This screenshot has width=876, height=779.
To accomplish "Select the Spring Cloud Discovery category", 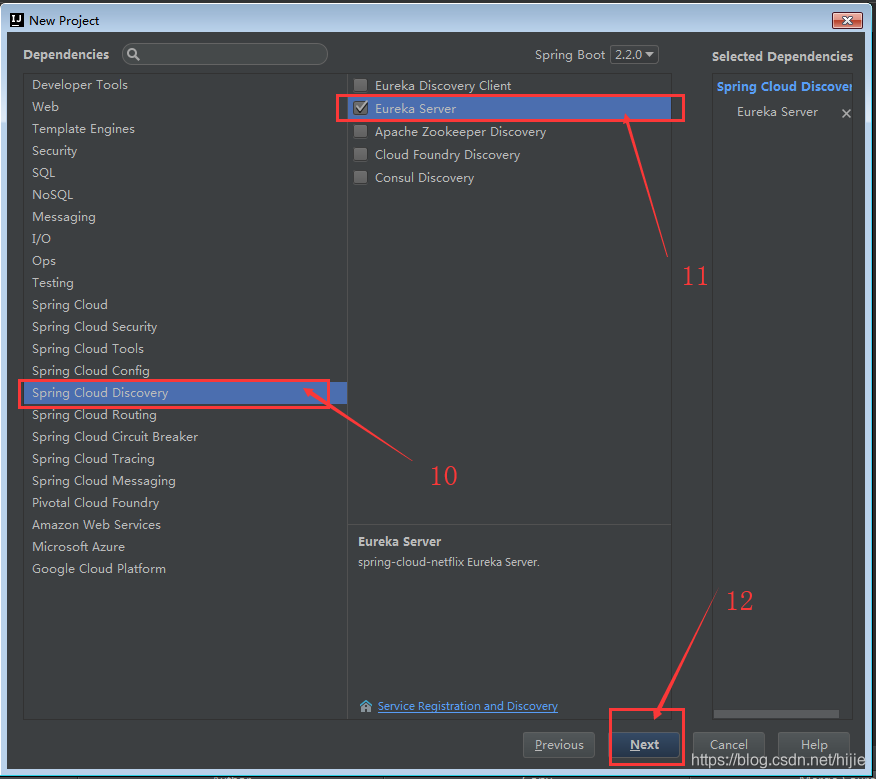I will coord(185,393).
